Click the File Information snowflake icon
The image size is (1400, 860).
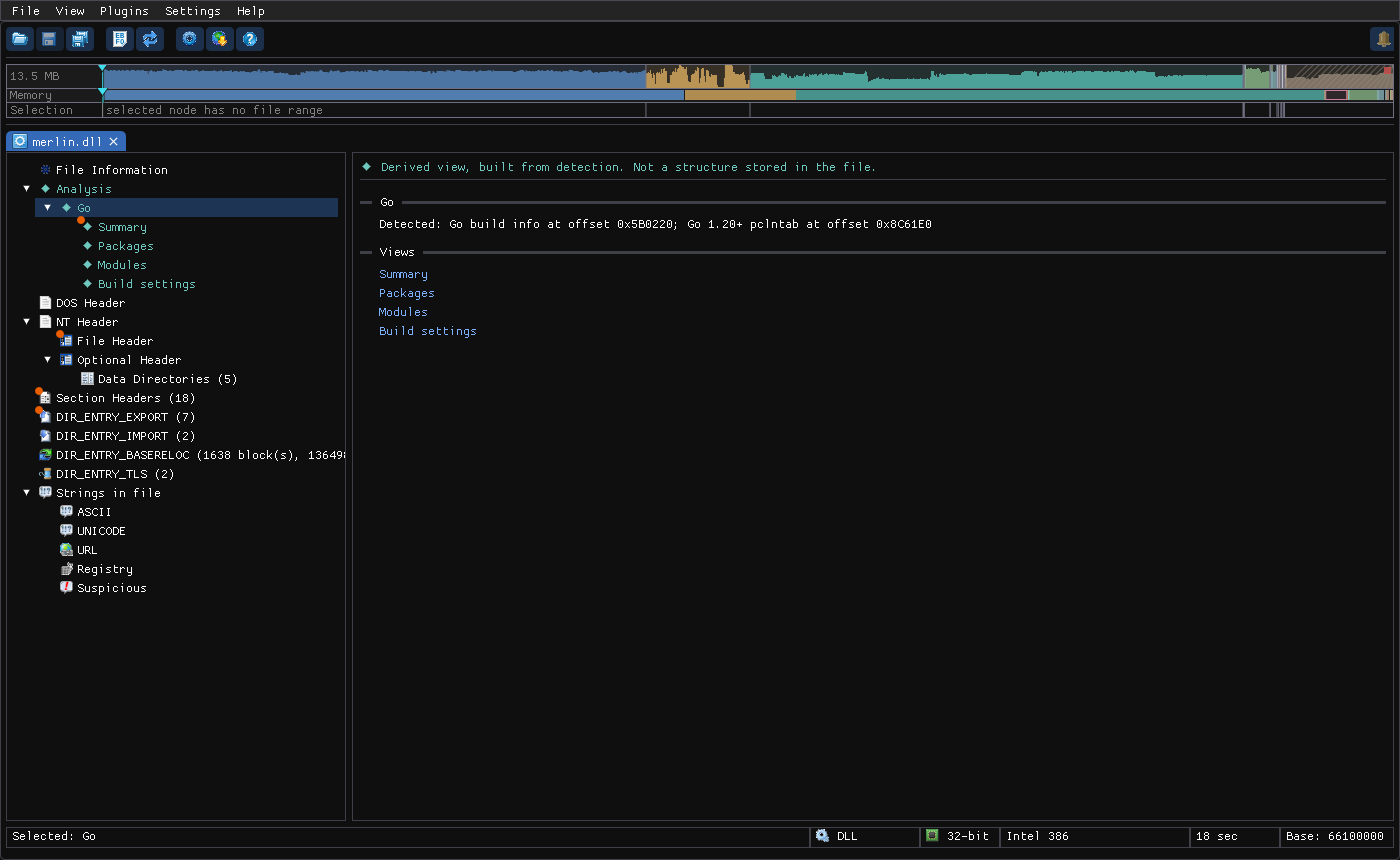[x=45, y=170]
